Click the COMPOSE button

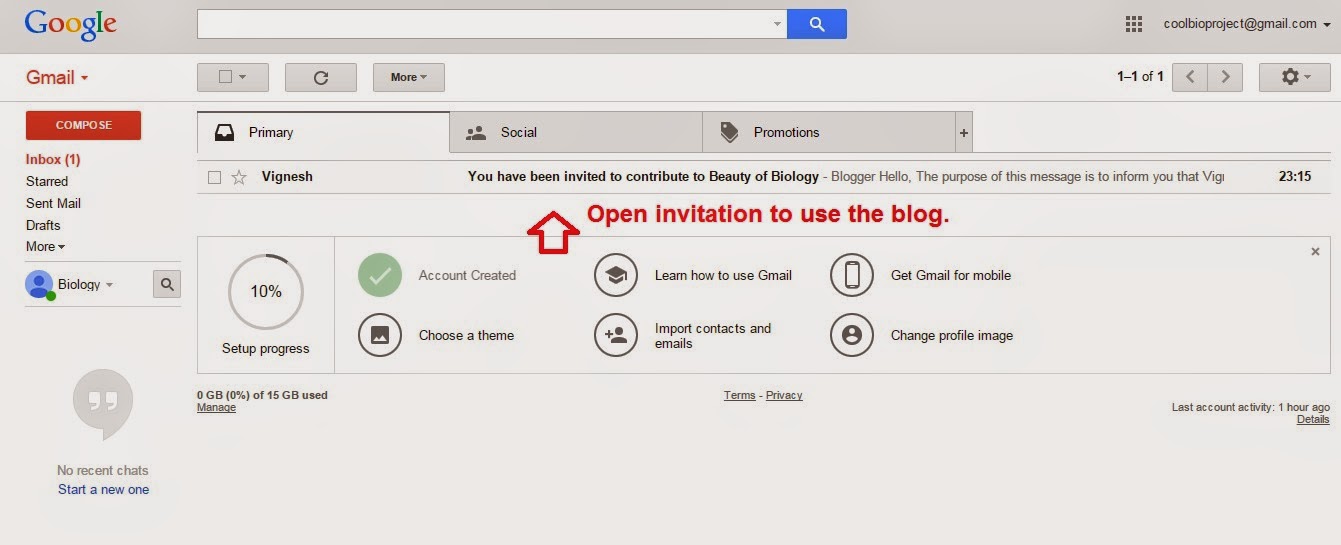pos(83,125)
